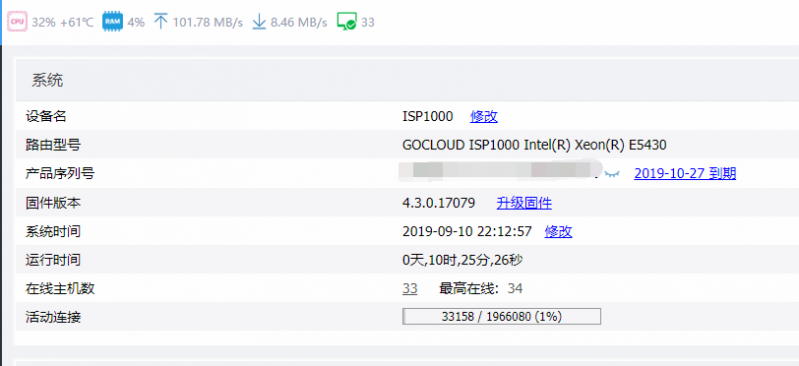The height and width of the screenshot is (366, 799).
Task: Click host count 33 in top bar
Action: [368, 22]
